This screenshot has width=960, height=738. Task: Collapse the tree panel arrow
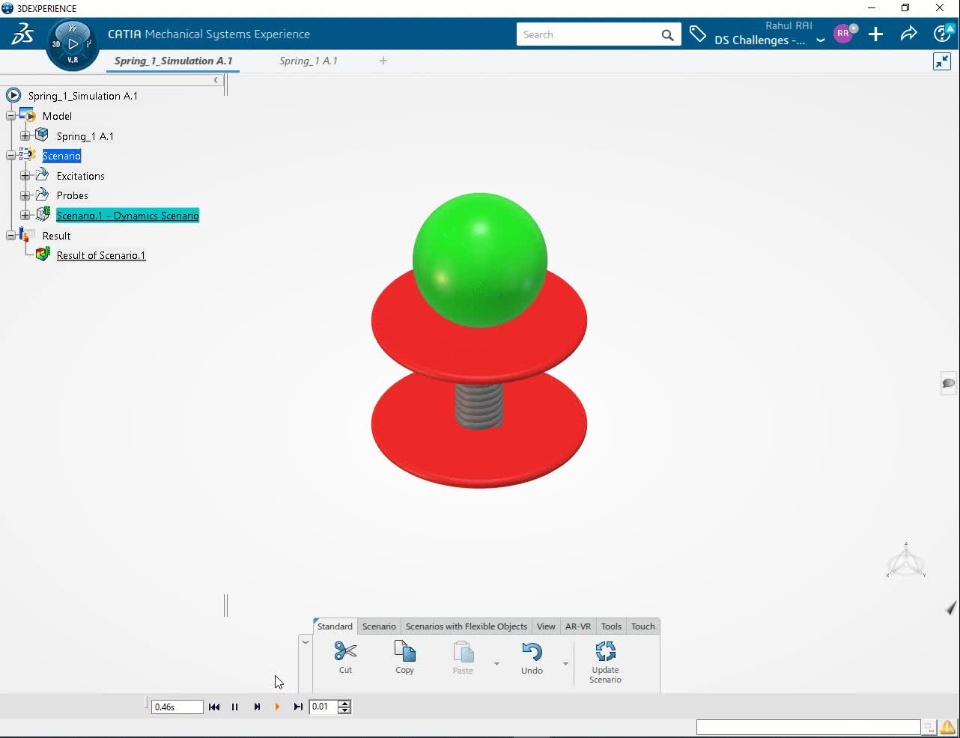coord(216,80)
